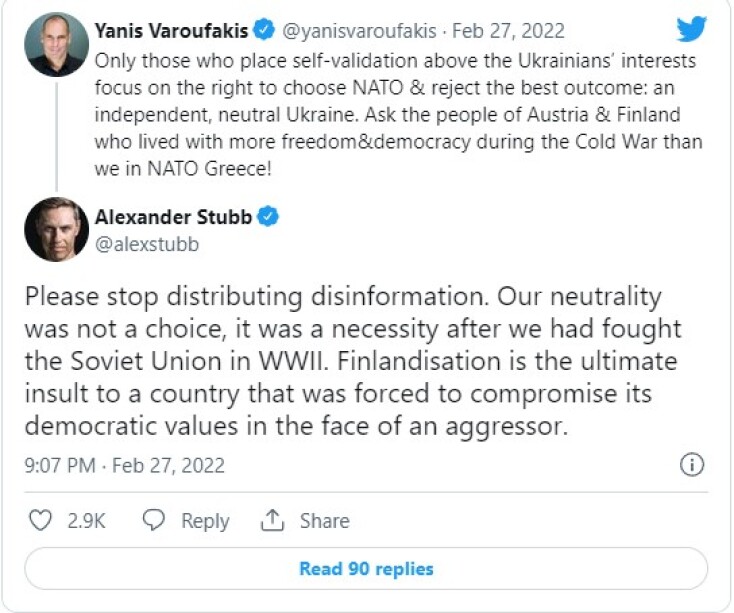Like the tweet with the heart icon
This screenshot has height=613, width=734.
41,521
